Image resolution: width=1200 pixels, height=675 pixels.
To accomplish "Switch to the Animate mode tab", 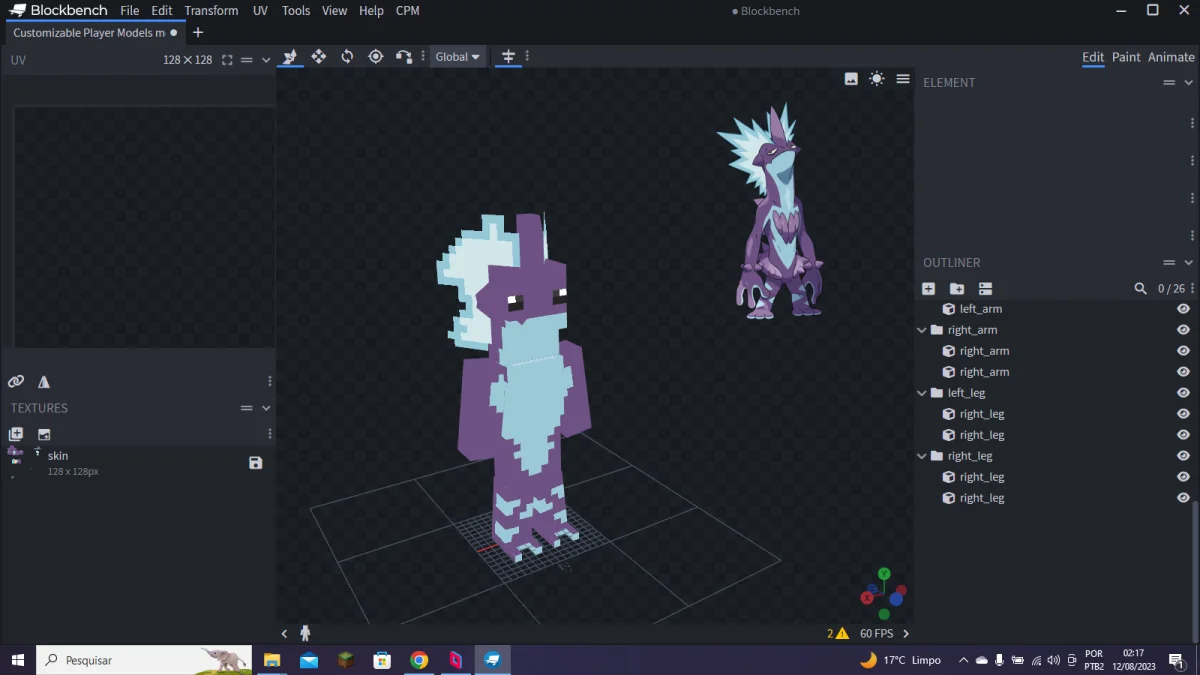I will [x=1171, y=57].
